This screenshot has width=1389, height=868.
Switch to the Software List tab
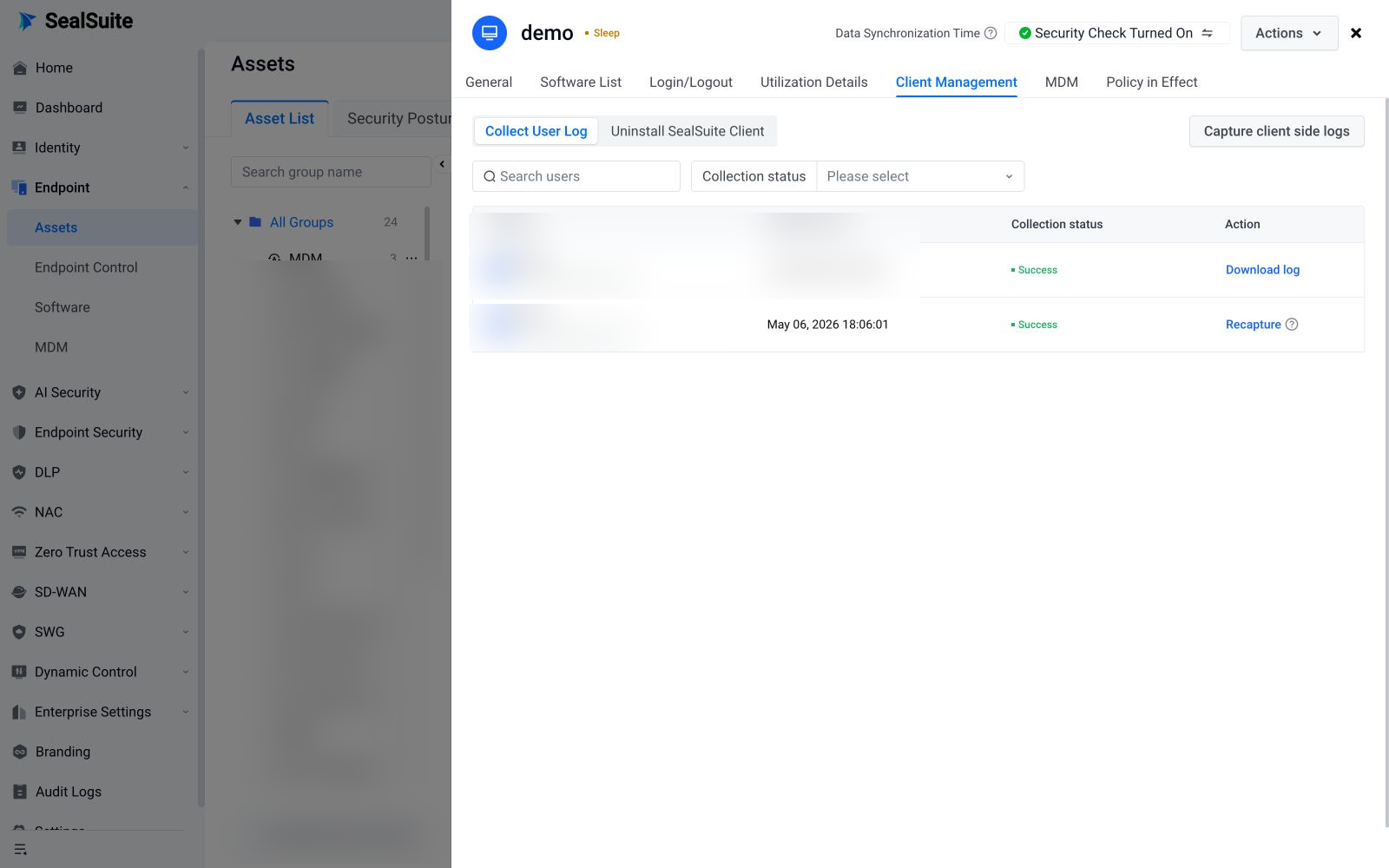pos(581,82)
